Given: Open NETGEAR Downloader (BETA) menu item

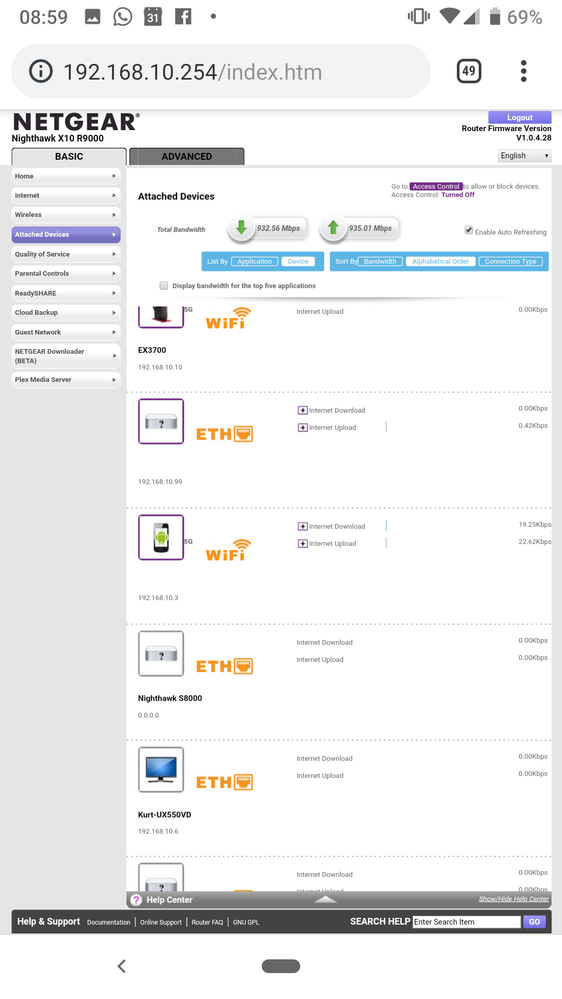Looking at the screenshot, I should pos(66,356).
